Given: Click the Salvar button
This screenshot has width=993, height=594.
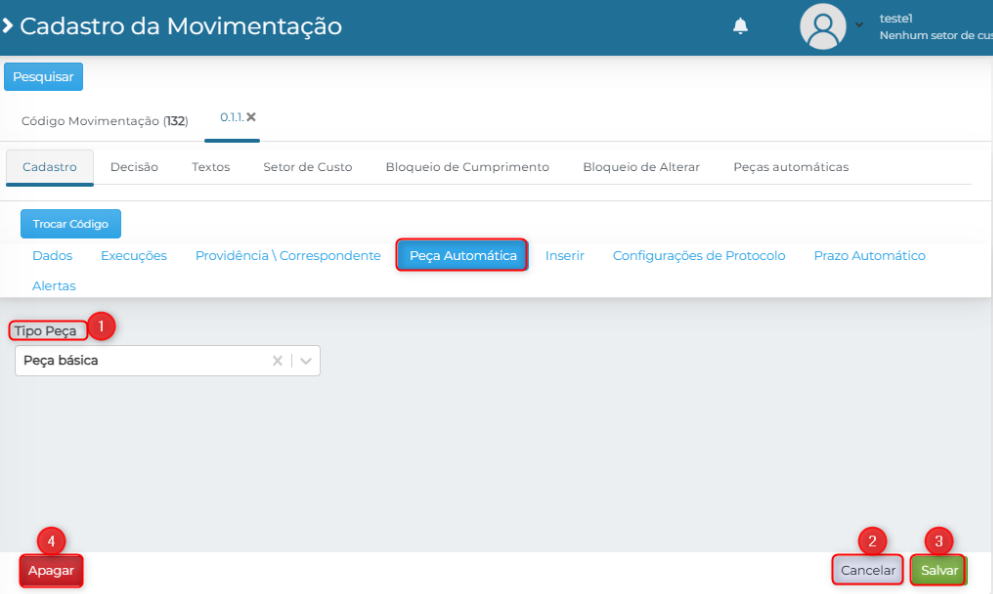Looking at the screenshot, I should point(939,571).
